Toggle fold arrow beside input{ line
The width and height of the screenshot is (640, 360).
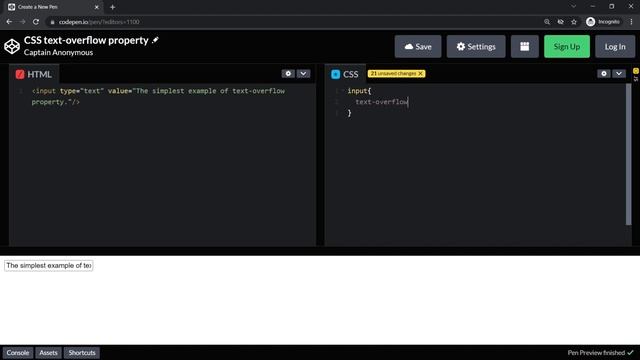tap(343, 91)
